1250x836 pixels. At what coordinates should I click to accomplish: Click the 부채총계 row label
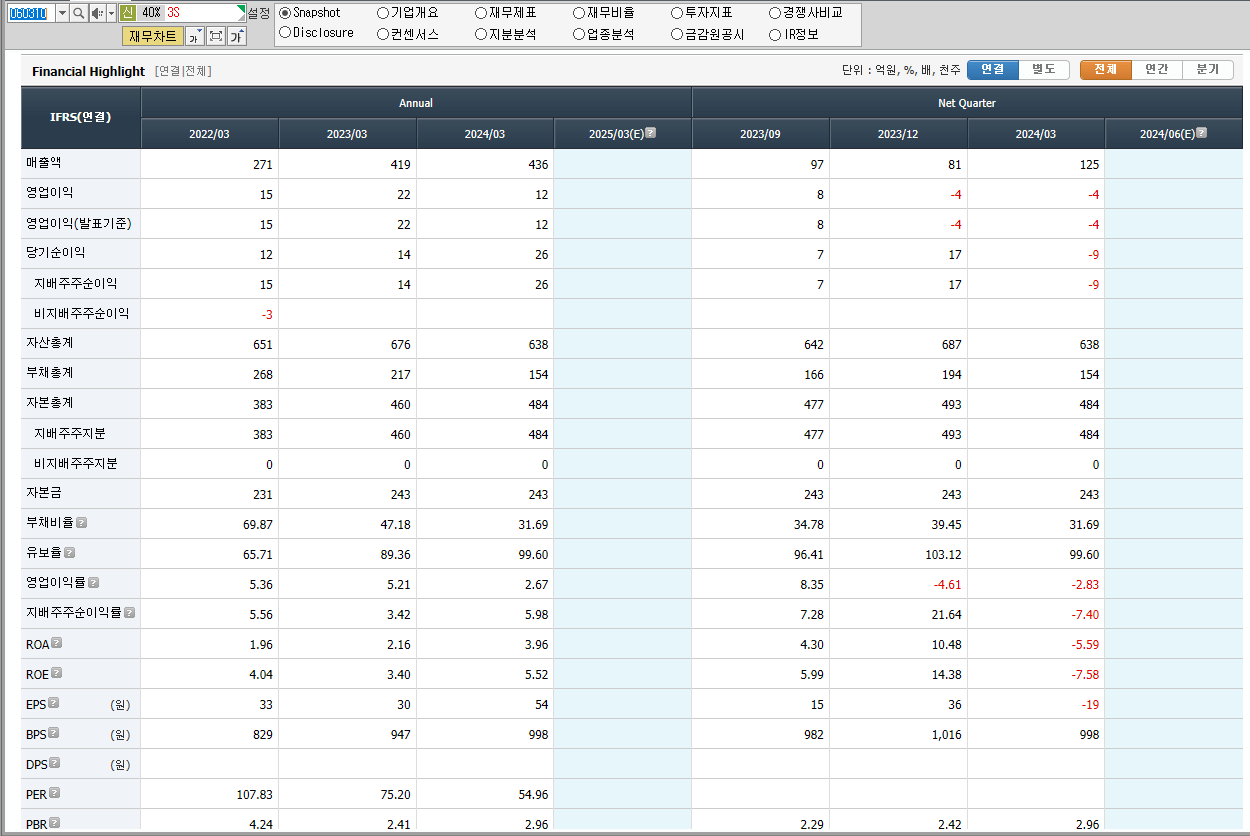click(50, 373)
